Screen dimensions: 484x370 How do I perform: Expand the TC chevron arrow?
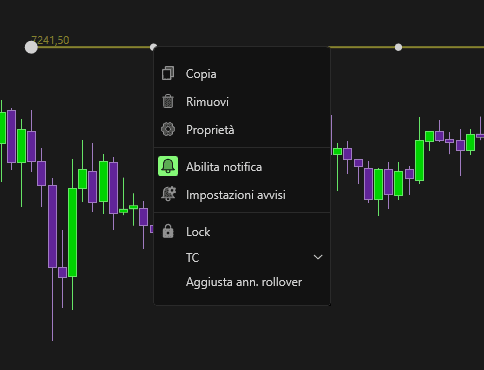(318, 257)
